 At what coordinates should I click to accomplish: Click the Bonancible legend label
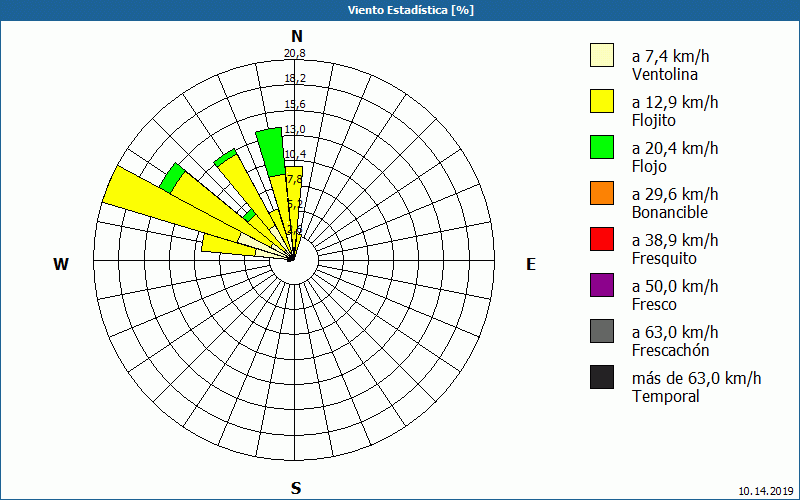(x=669, y=212)
